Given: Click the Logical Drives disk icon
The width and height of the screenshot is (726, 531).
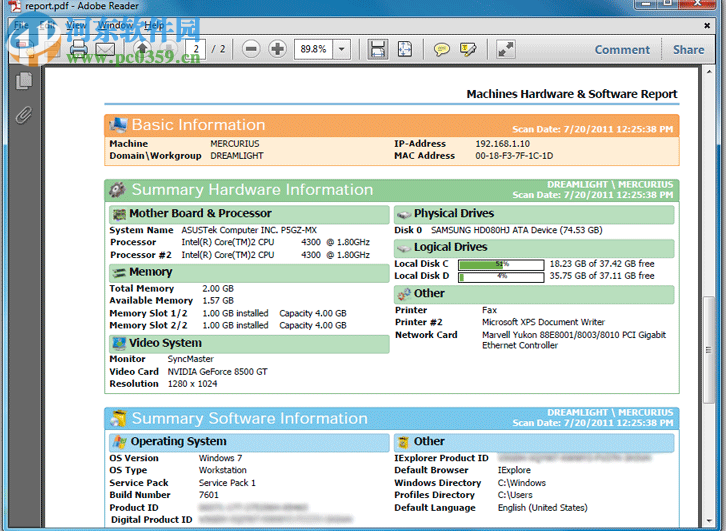Looking at the screenshot, I should (404, 248).
